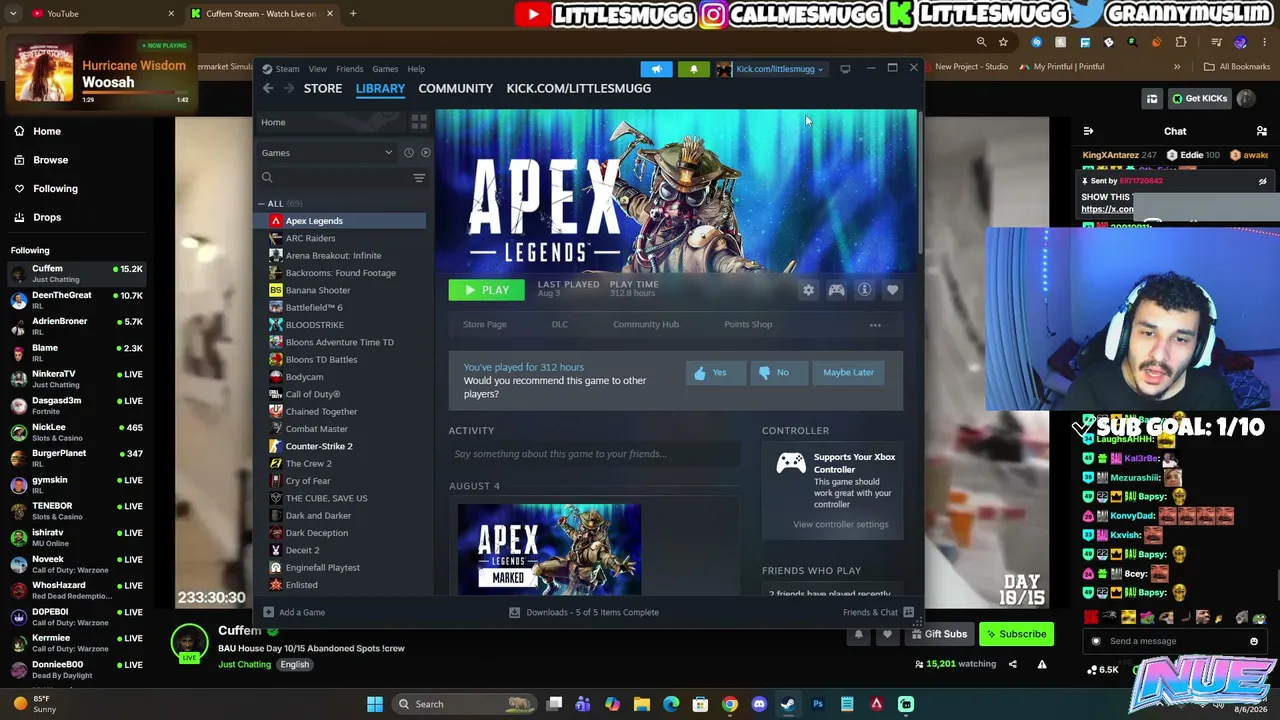Screen dimensions: 1280x720
Task: Open Kick chat emote picker icon
Action: [x=1254, y=641]
